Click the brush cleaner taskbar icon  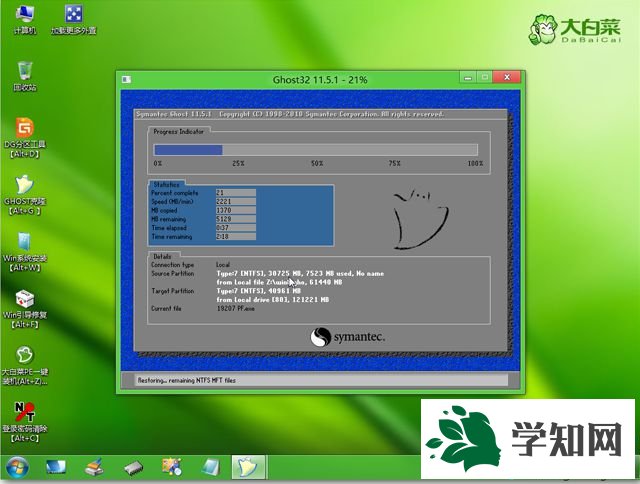94,467
